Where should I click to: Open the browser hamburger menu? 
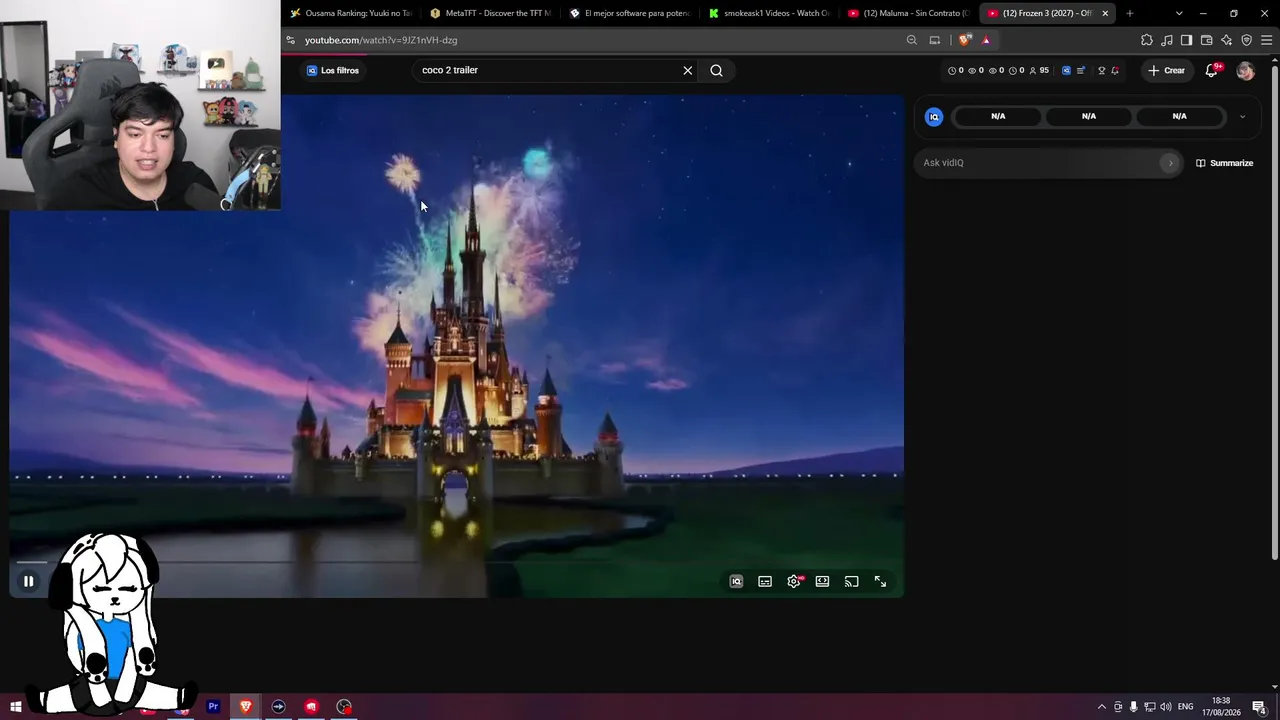[x=1267, y=40]
